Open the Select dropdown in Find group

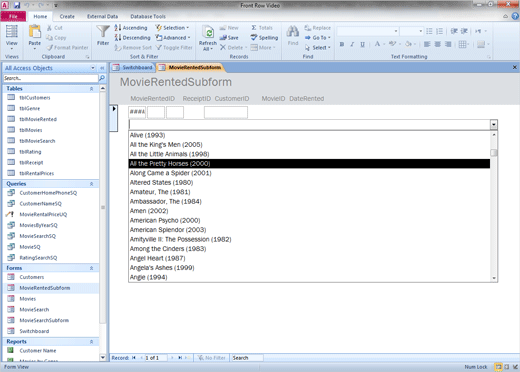(x=317, y=48)
